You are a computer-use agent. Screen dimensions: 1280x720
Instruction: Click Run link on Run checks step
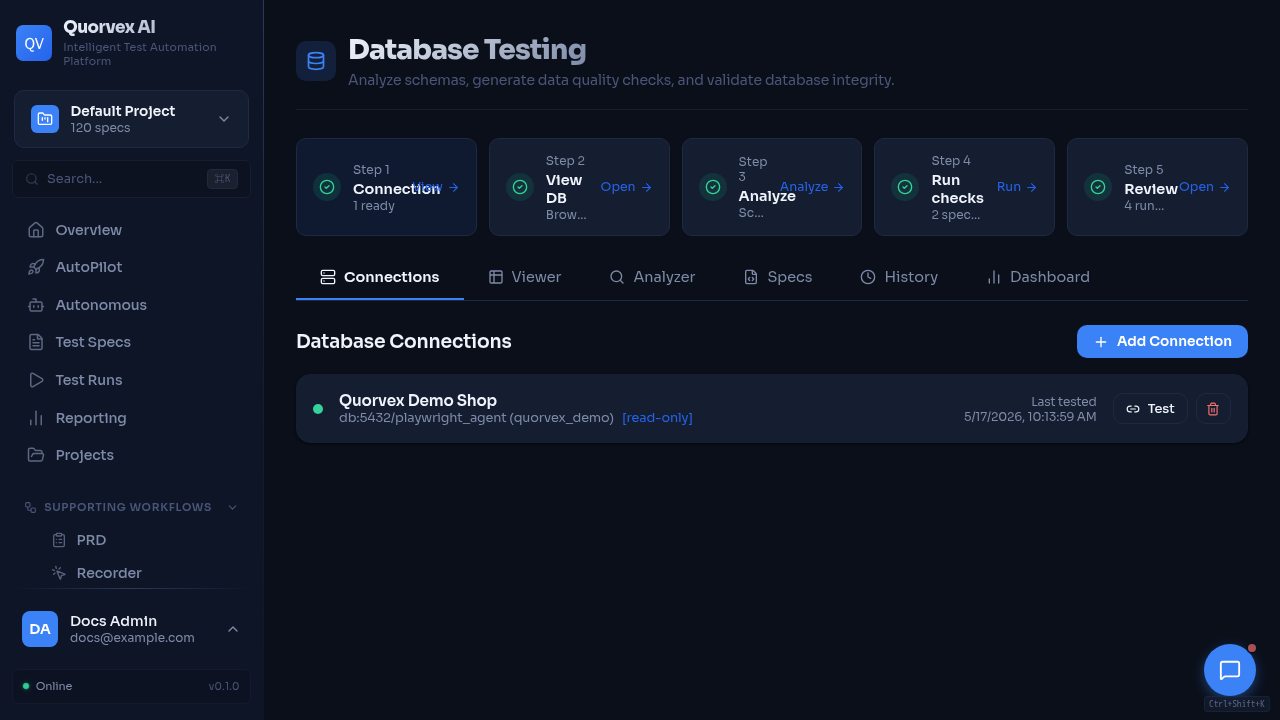click(x=1017, y=187)
